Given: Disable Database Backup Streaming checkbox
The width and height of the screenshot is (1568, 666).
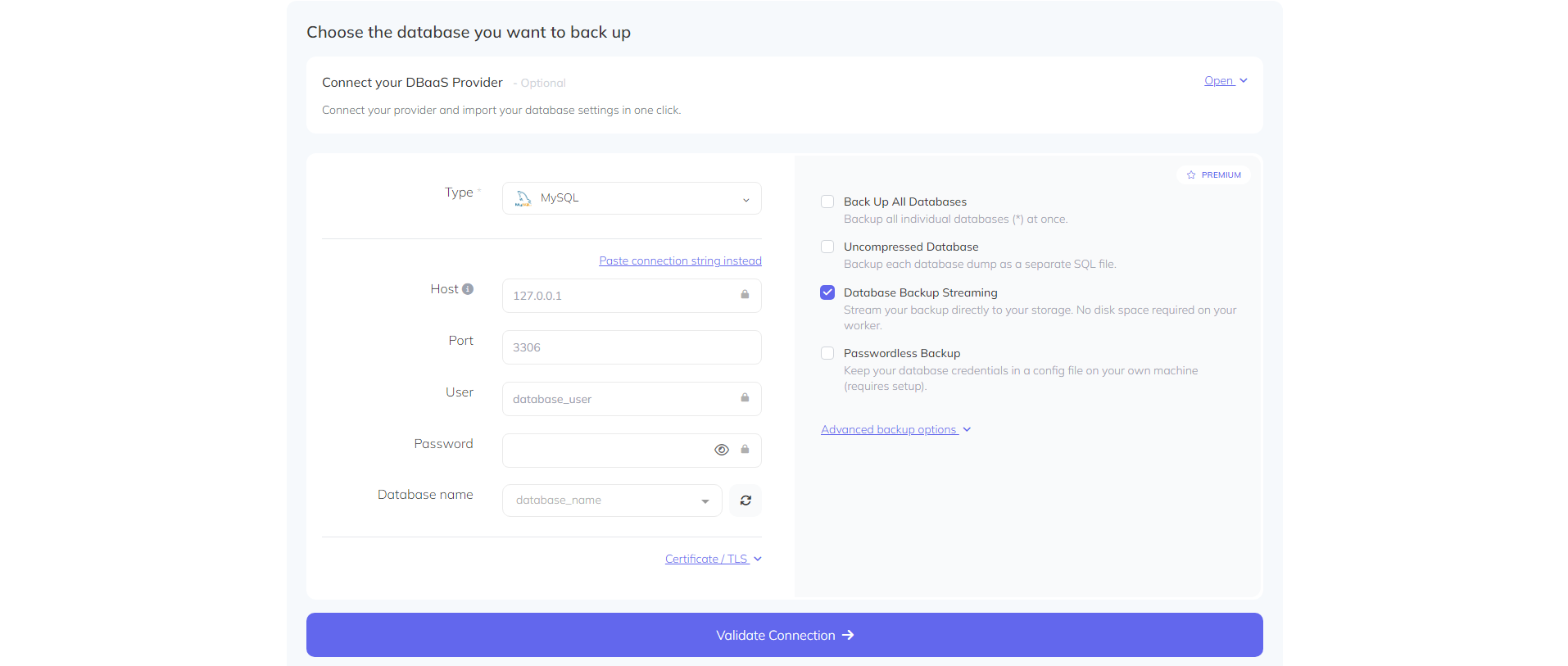Looking at the screenshot, I should pos(827,292).
